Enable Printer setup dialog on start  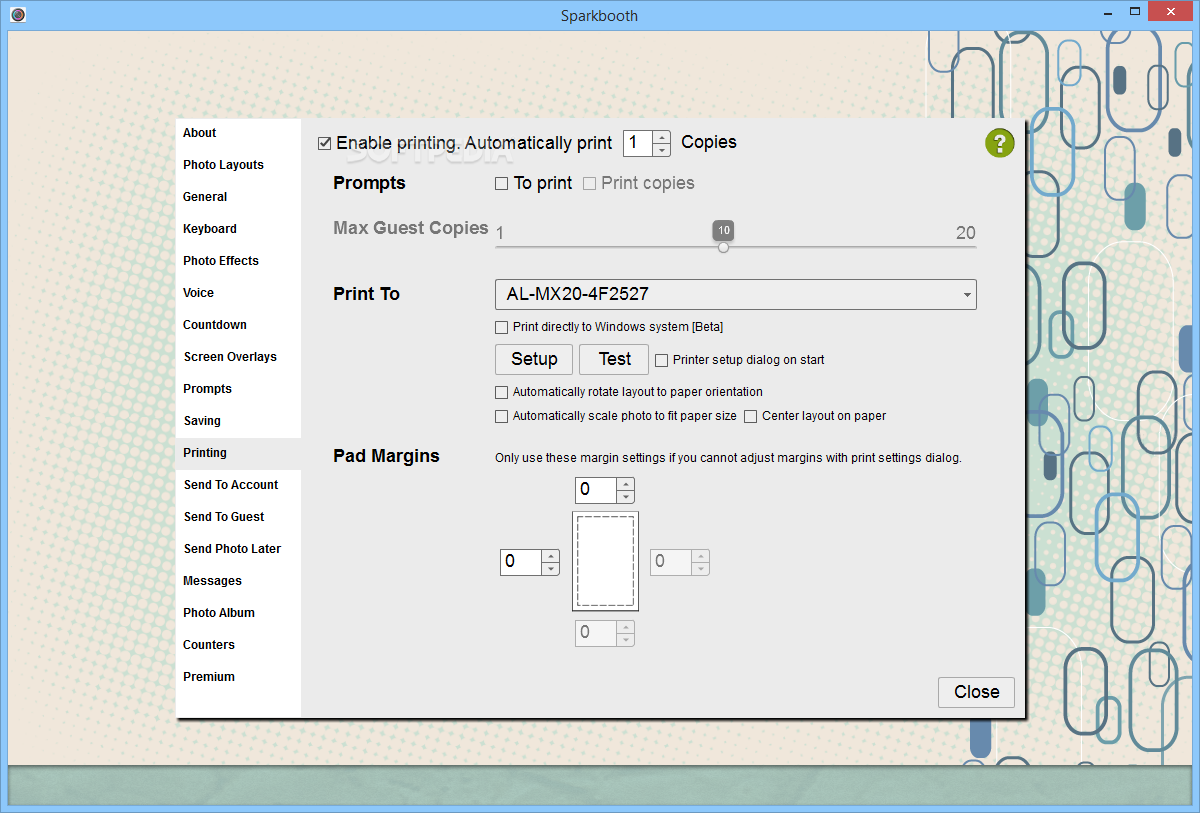coord(662,360)
